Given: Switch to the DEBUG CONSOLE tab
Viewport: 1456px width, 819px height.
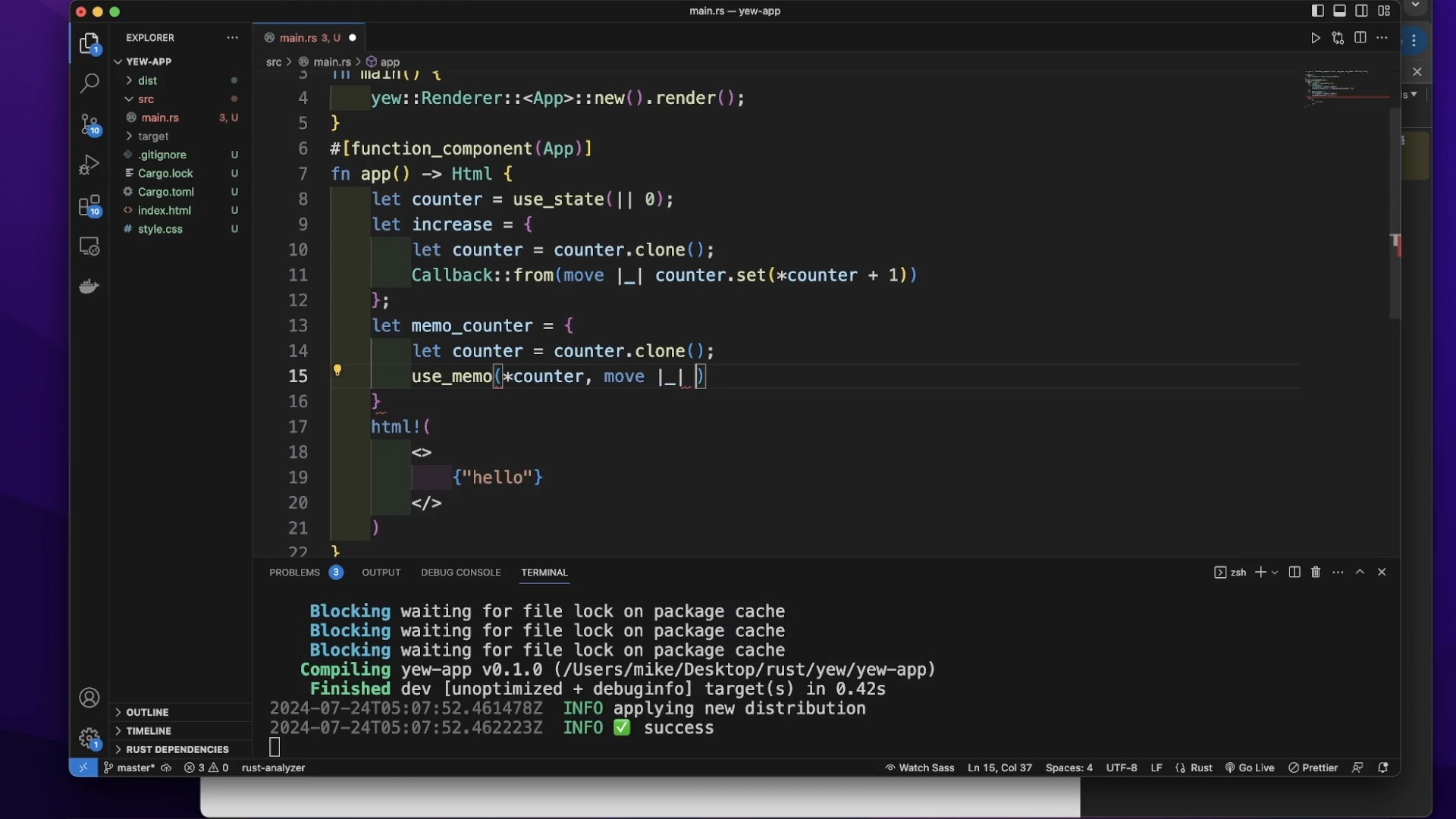Looking at the screenshot, I should [461, 573].
